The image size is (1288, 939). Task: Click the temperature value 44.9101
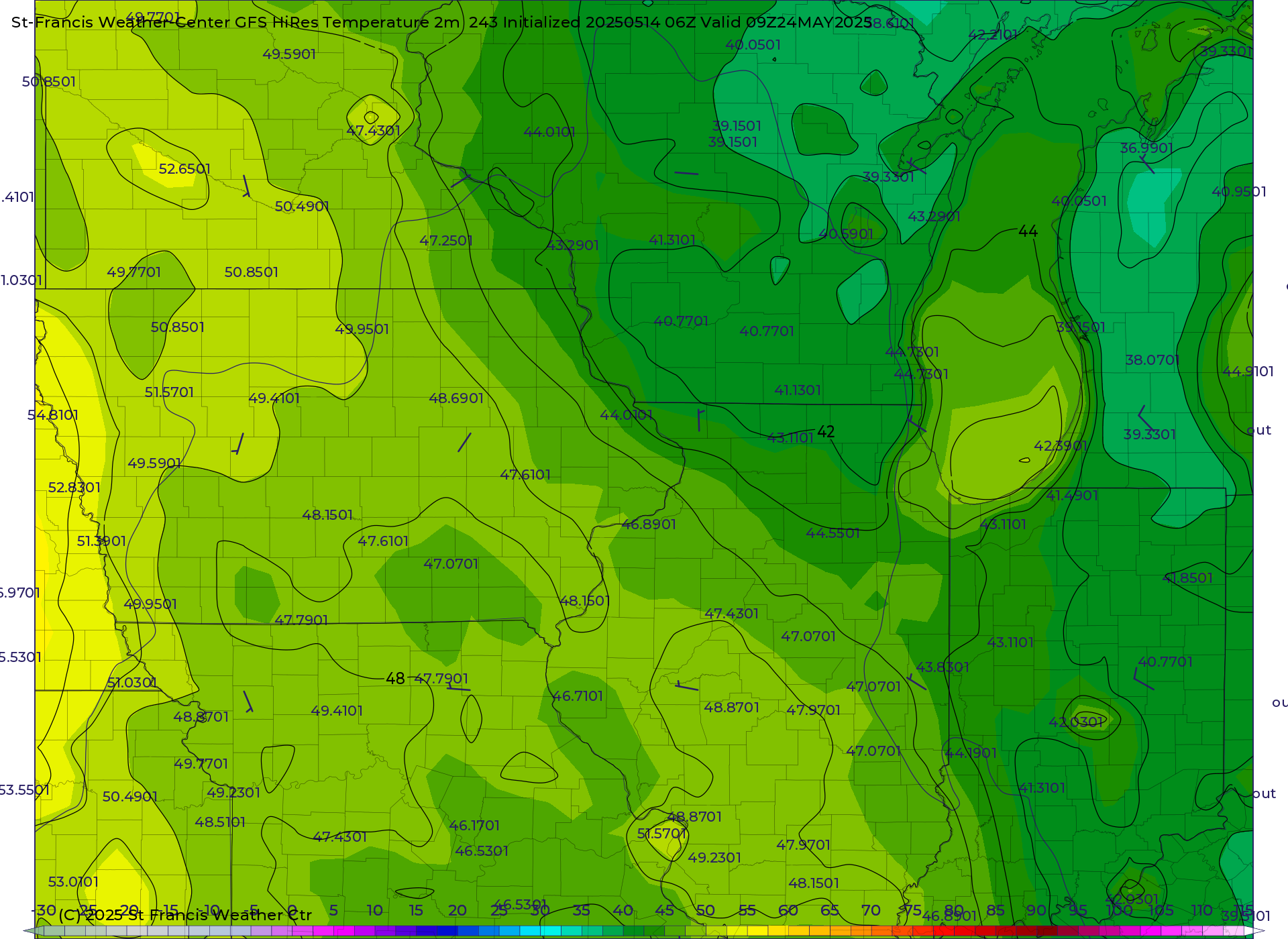click(x=1248, y=372)
